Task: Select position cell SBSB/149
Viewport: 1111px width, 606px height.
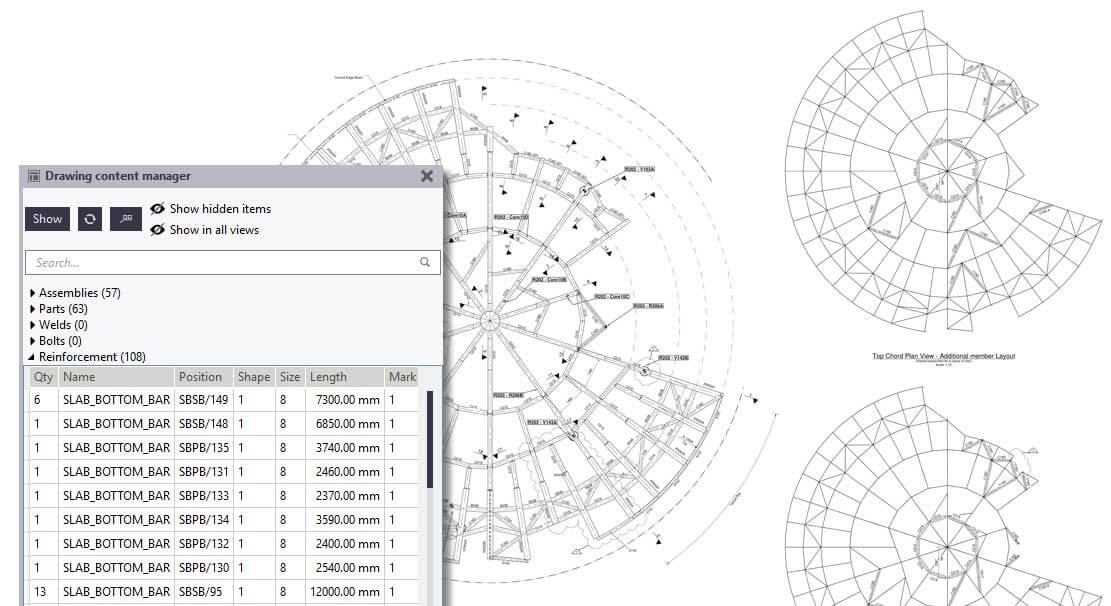Action: [x=203, y=400]
